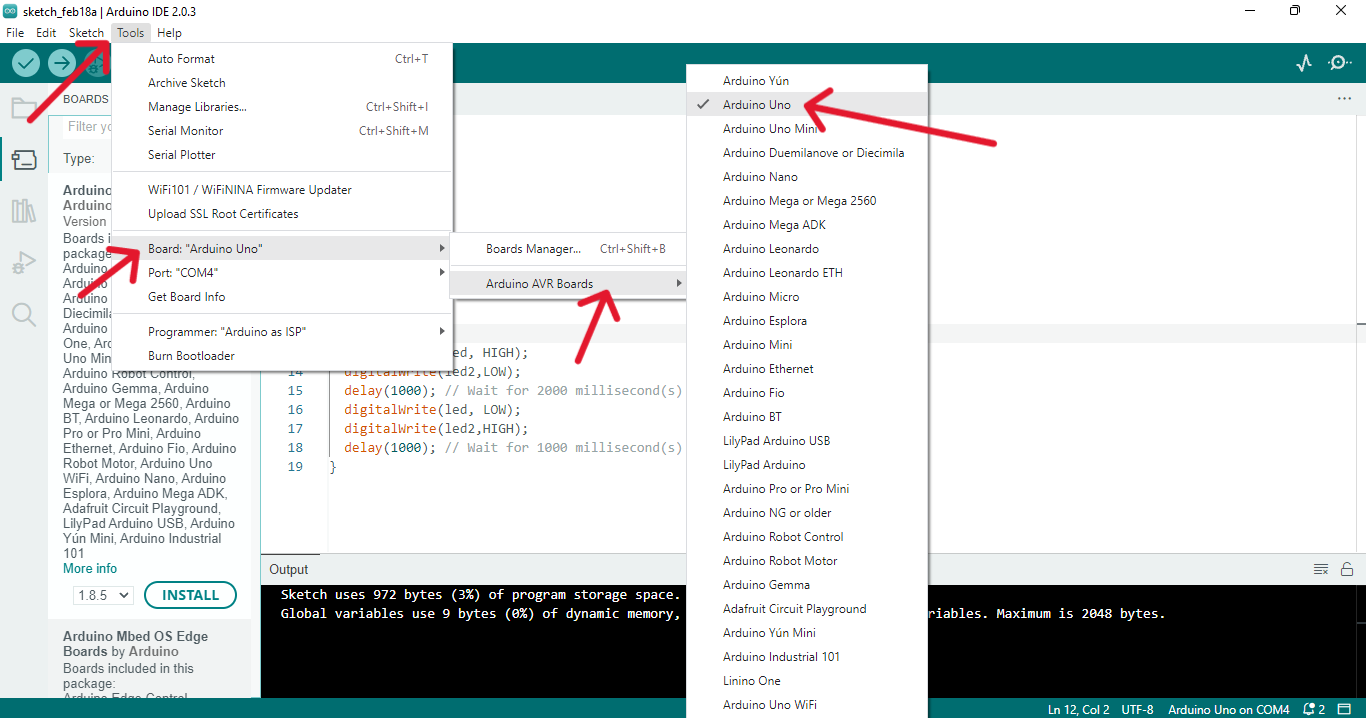Click the More info link
The height and width of the screenshot is (718, 1366).
click(90, 569)
